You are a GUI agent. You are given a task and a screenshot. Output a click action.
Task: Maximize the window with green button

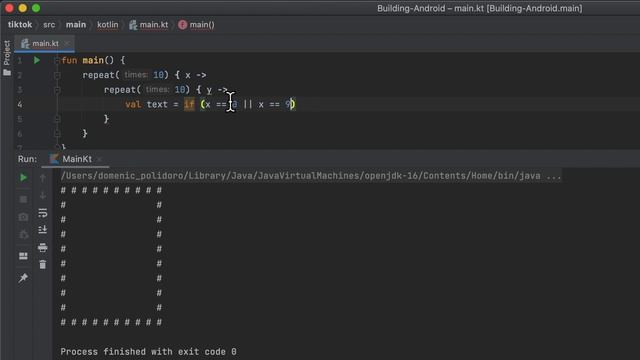pos(36,8)
